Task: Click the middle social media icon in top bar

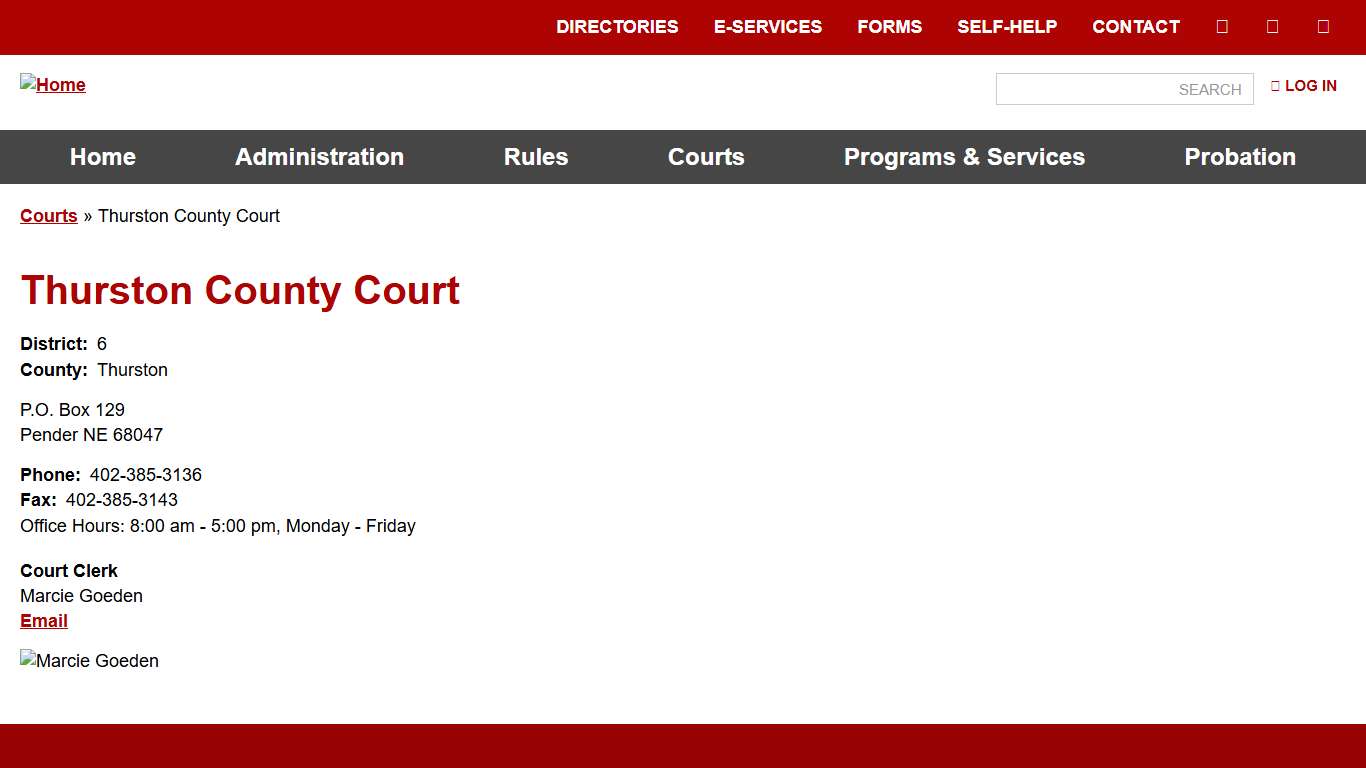Action: [x=1272, y=26]
